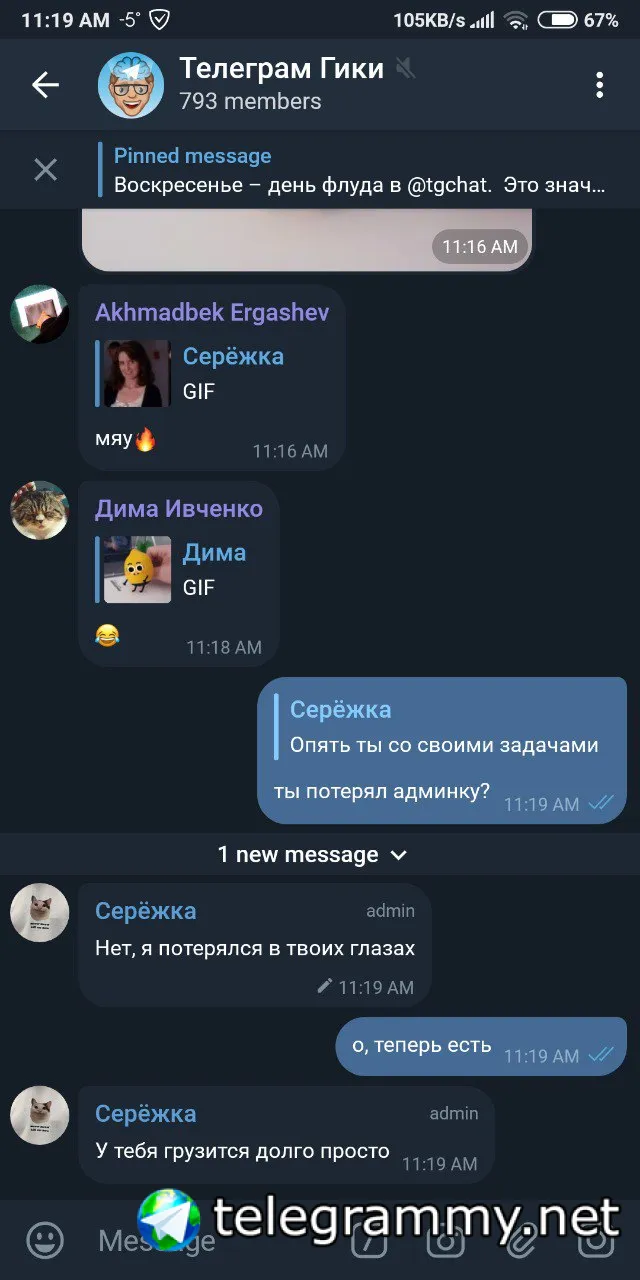Tap the attach paperclip icon

coord(519,1241)
